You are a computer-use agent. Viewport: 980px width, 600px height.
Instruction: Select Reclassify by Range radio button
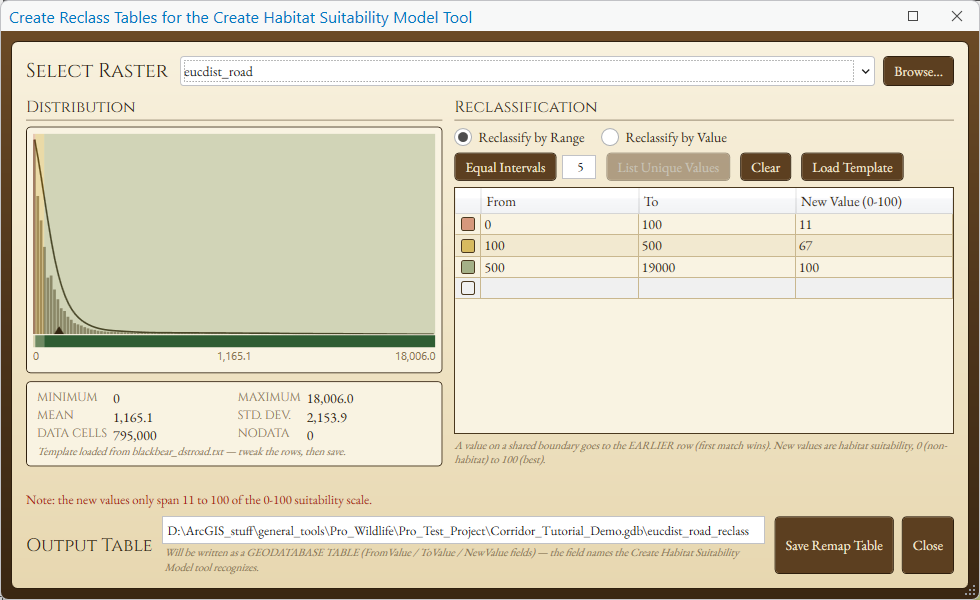pos(462,137)
